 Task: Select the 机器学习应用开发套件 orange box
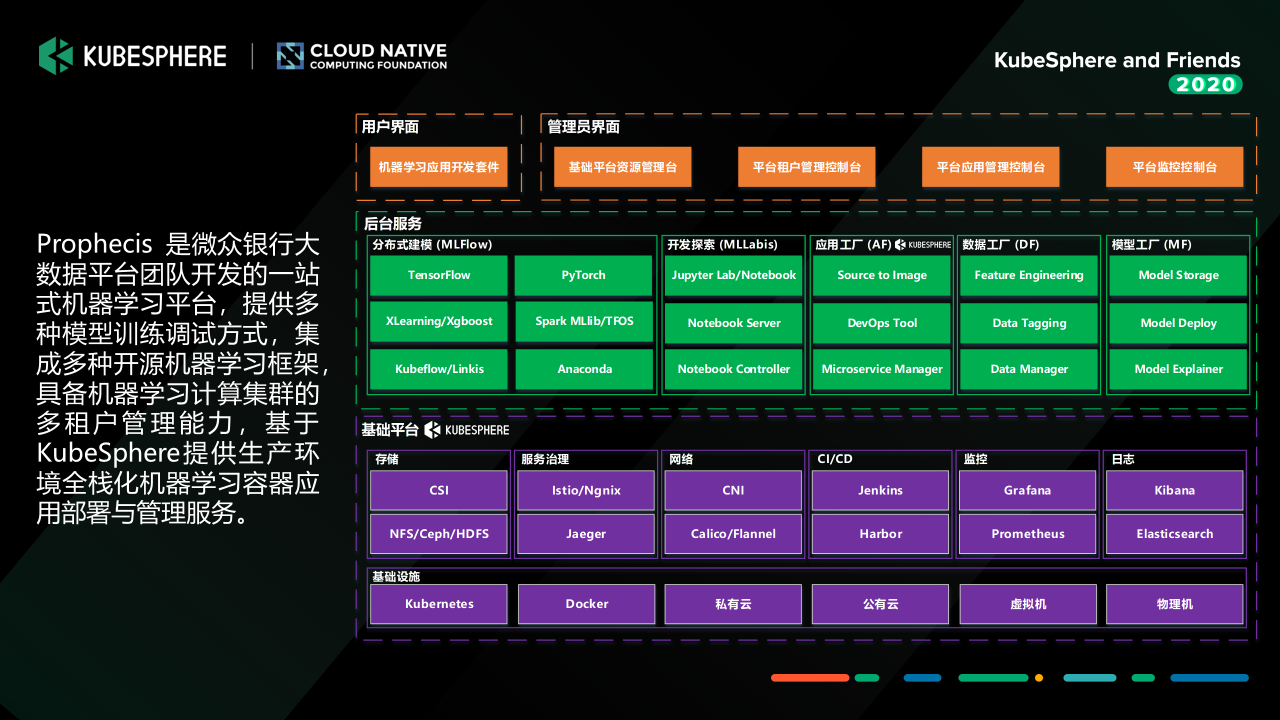tap(439, 167)
